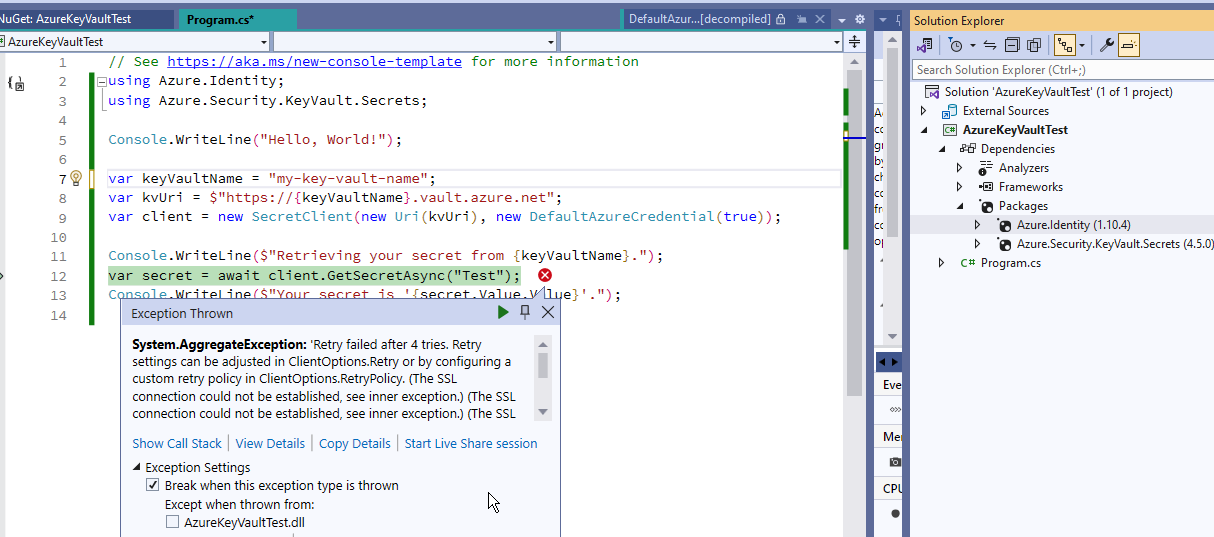Click Search Solution Explorer input field
1214x537 pixels.
point(1063,70)
